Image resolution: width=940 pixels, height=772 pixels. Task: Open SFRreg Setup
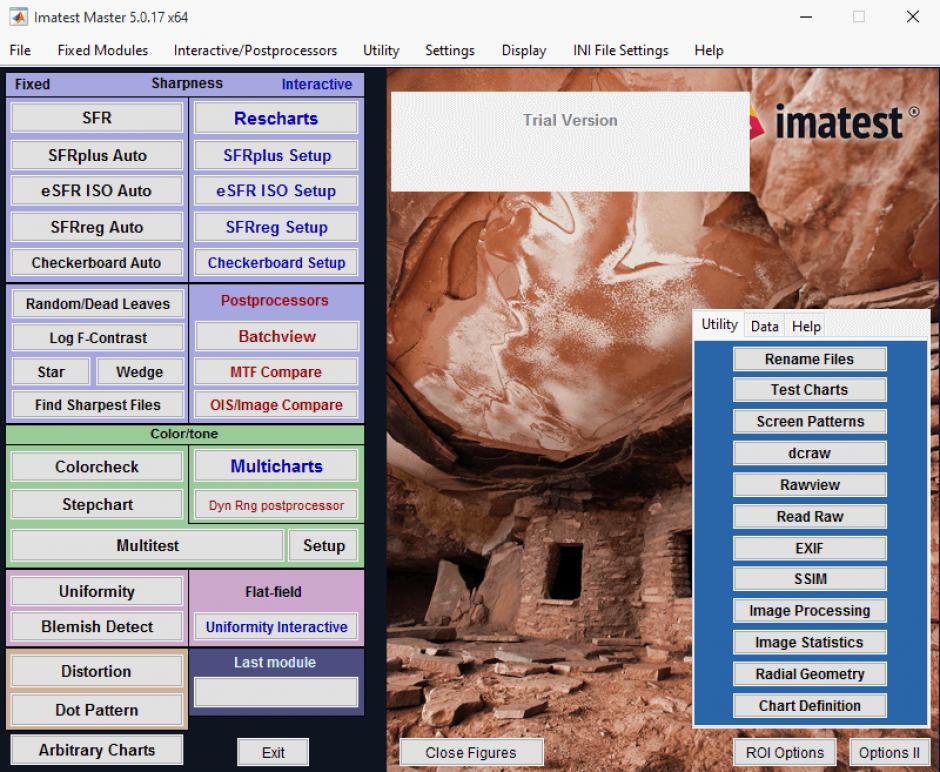coord(276,227)
